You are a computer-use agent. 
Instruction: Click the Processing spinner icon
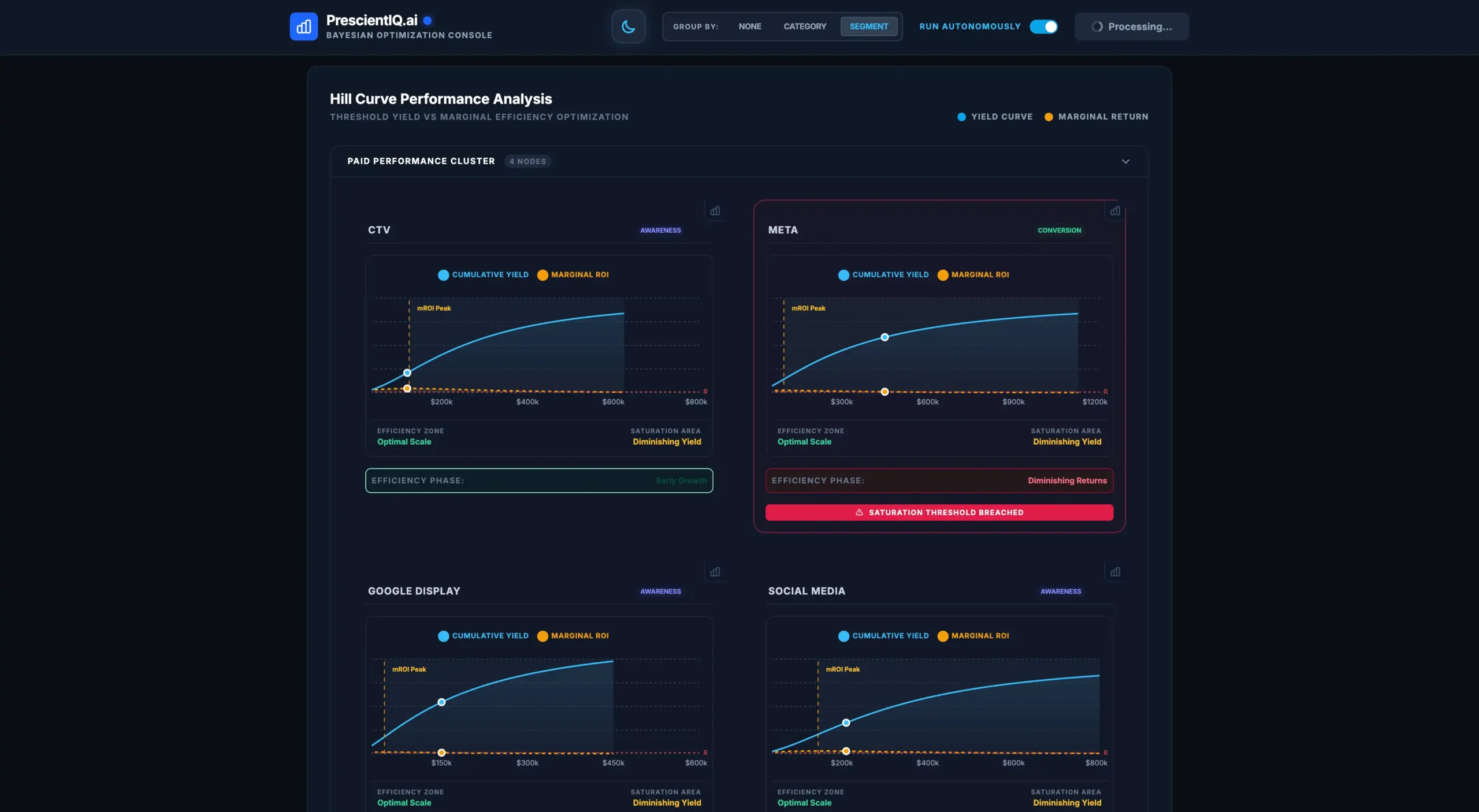(1097, 27)
